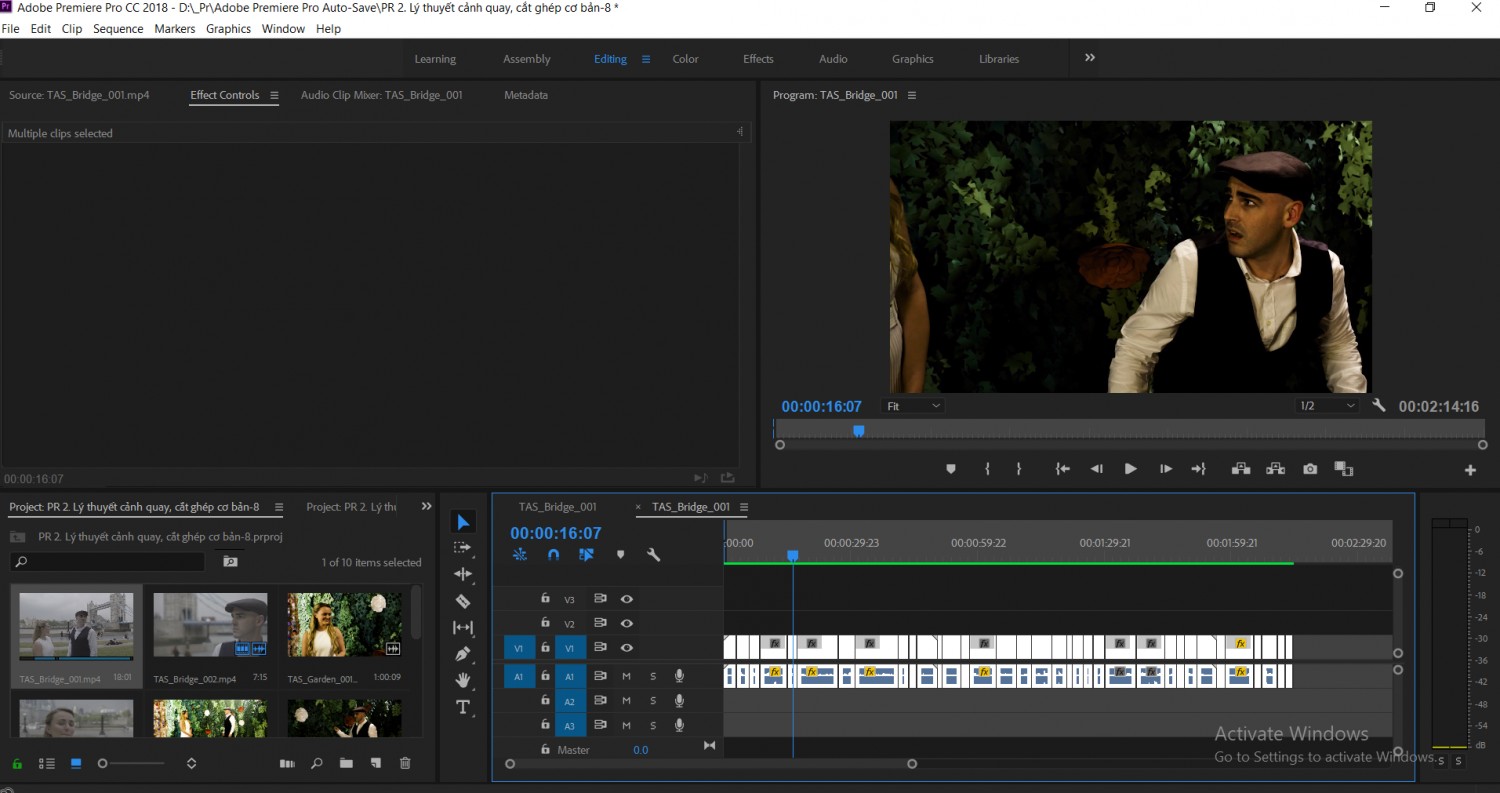Open Program monitor panel menu
Screen dimensions: 1500x793
[912, 95]
